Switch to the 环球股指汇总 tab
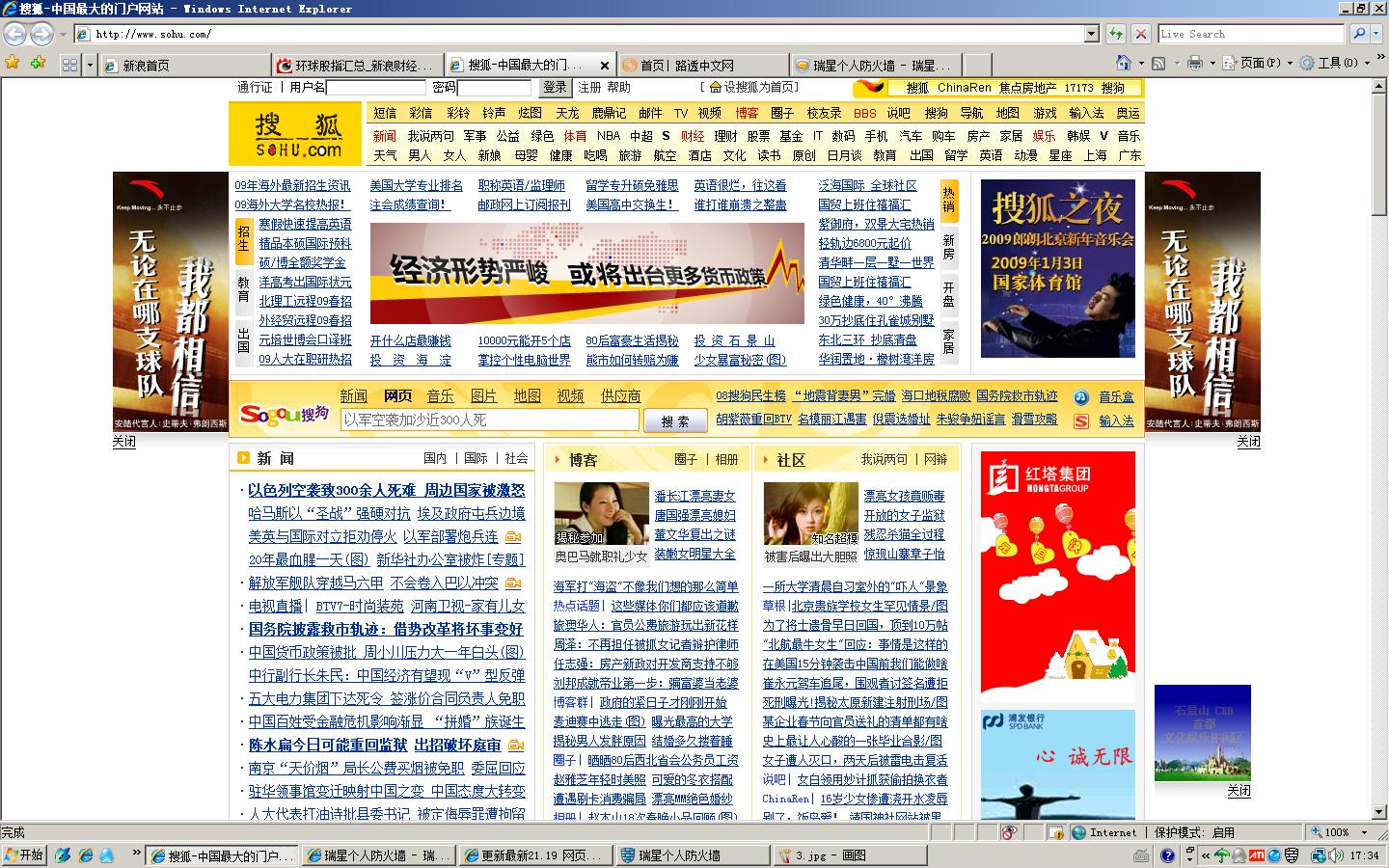Viewport: 1389px width, 868px height. (x=359, y=66)
